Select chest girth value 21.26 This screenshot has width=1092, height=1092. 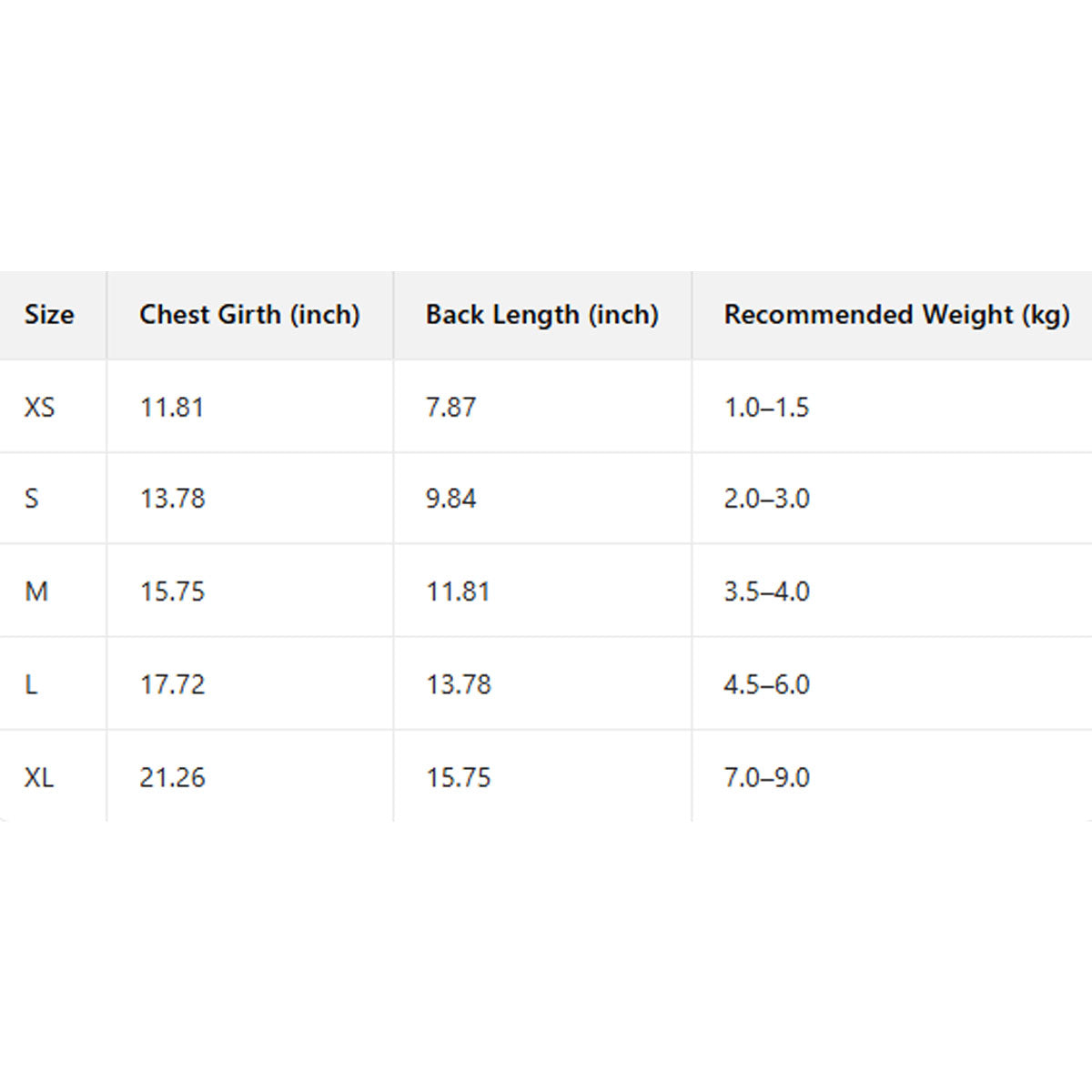172,777
